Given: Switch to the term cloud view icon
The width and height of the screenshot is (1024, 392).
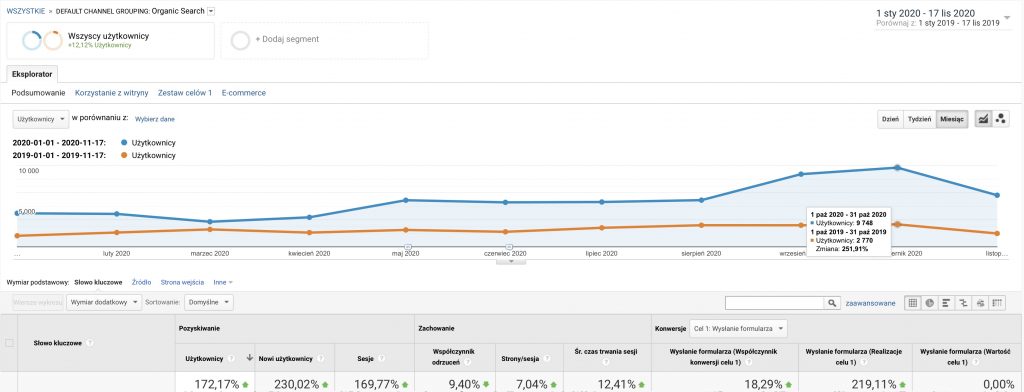Looking at the screenshot, I should [980, 302].
